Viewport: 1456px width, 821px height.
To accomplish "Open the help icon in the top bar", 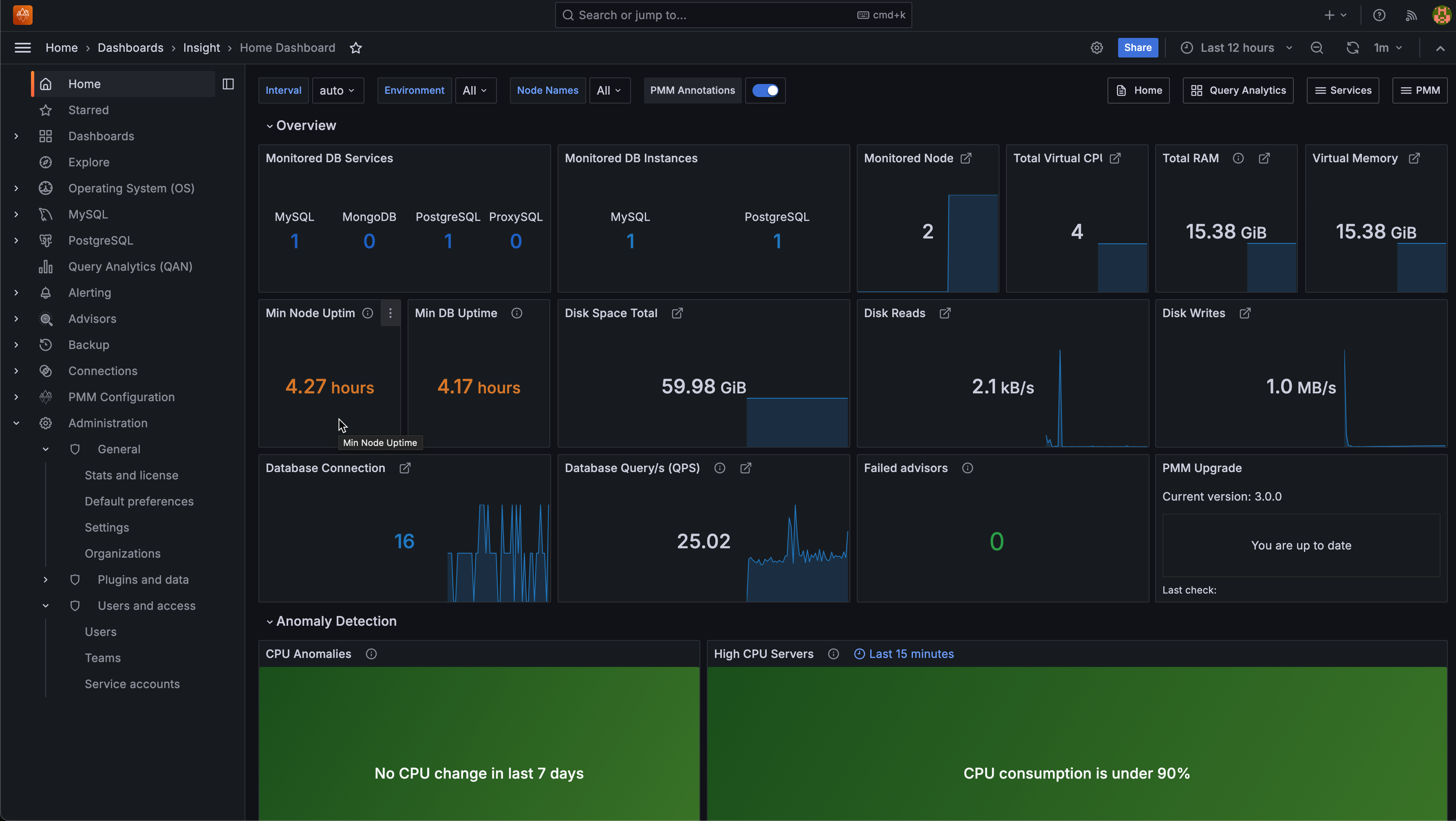I will pos(1379,15).
